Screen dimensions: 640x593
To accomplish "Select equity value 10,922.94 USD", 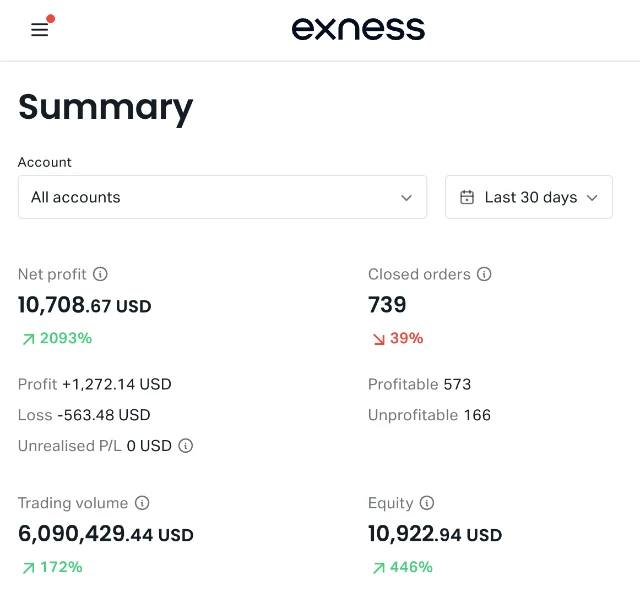I will pyautogui.click(x=435, y=534).
